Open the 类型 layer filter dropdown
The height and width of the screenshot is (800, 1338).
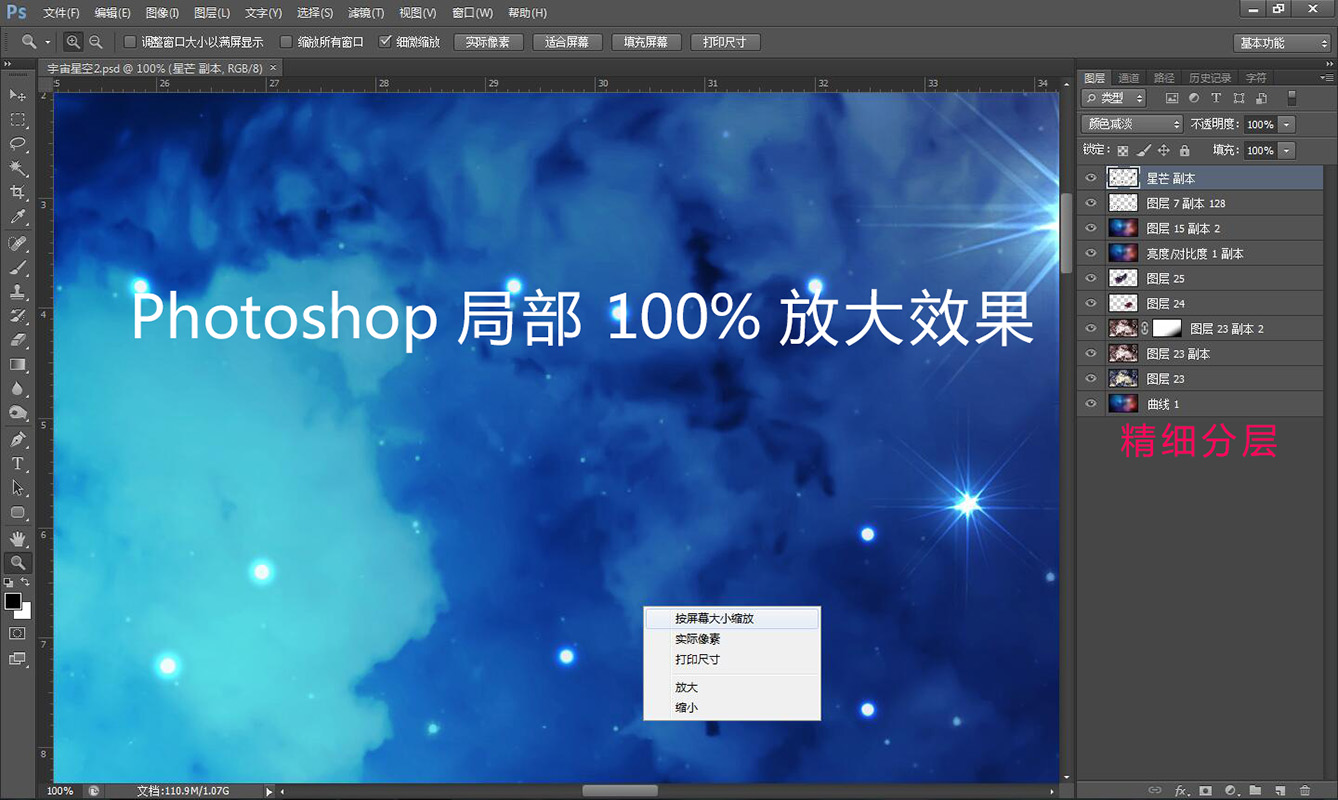(x=1115, y=98)
